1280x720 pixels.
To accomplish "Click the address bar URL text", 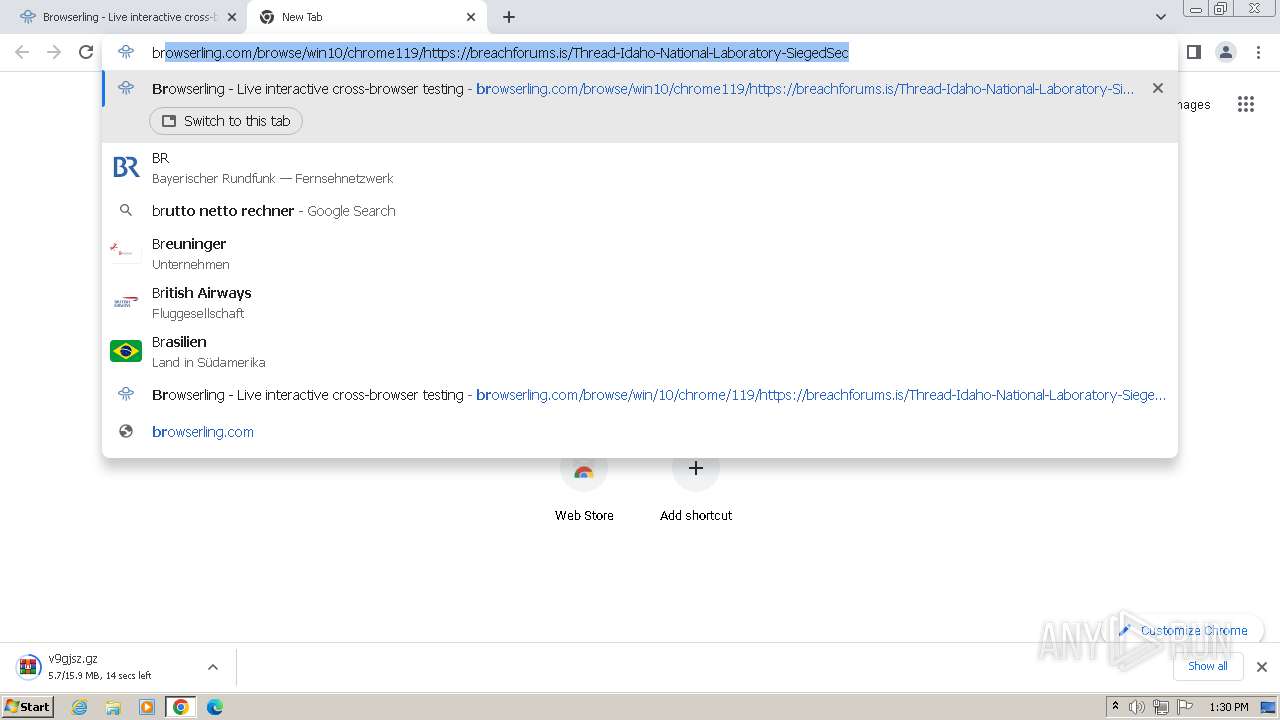I will (x=500, y=52).
